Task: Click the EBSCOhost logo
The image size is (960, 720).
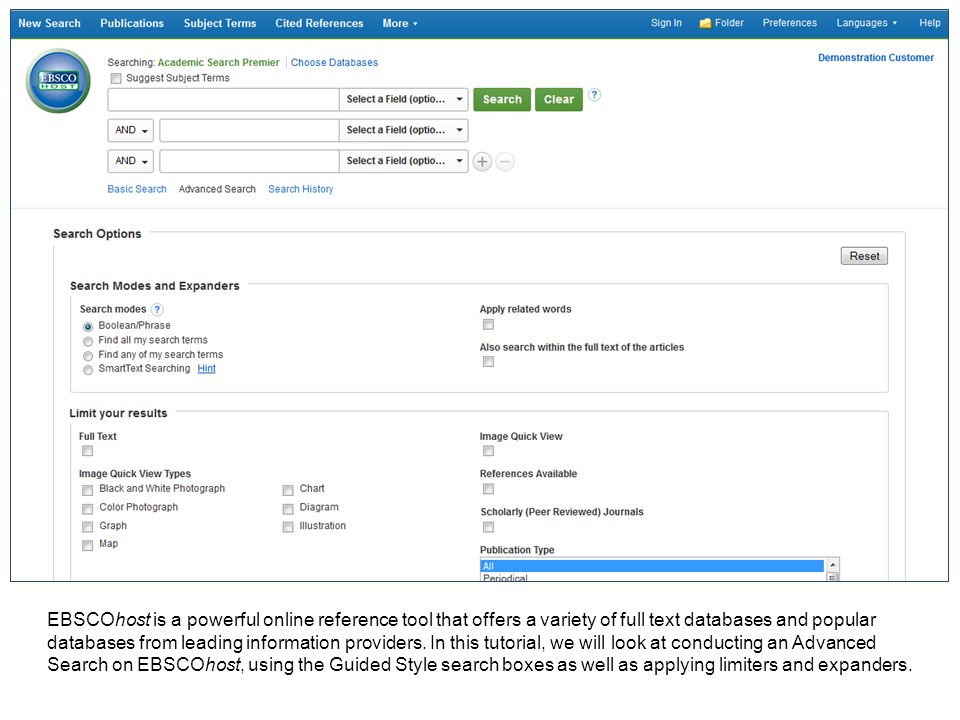Action: click(58, 81)
